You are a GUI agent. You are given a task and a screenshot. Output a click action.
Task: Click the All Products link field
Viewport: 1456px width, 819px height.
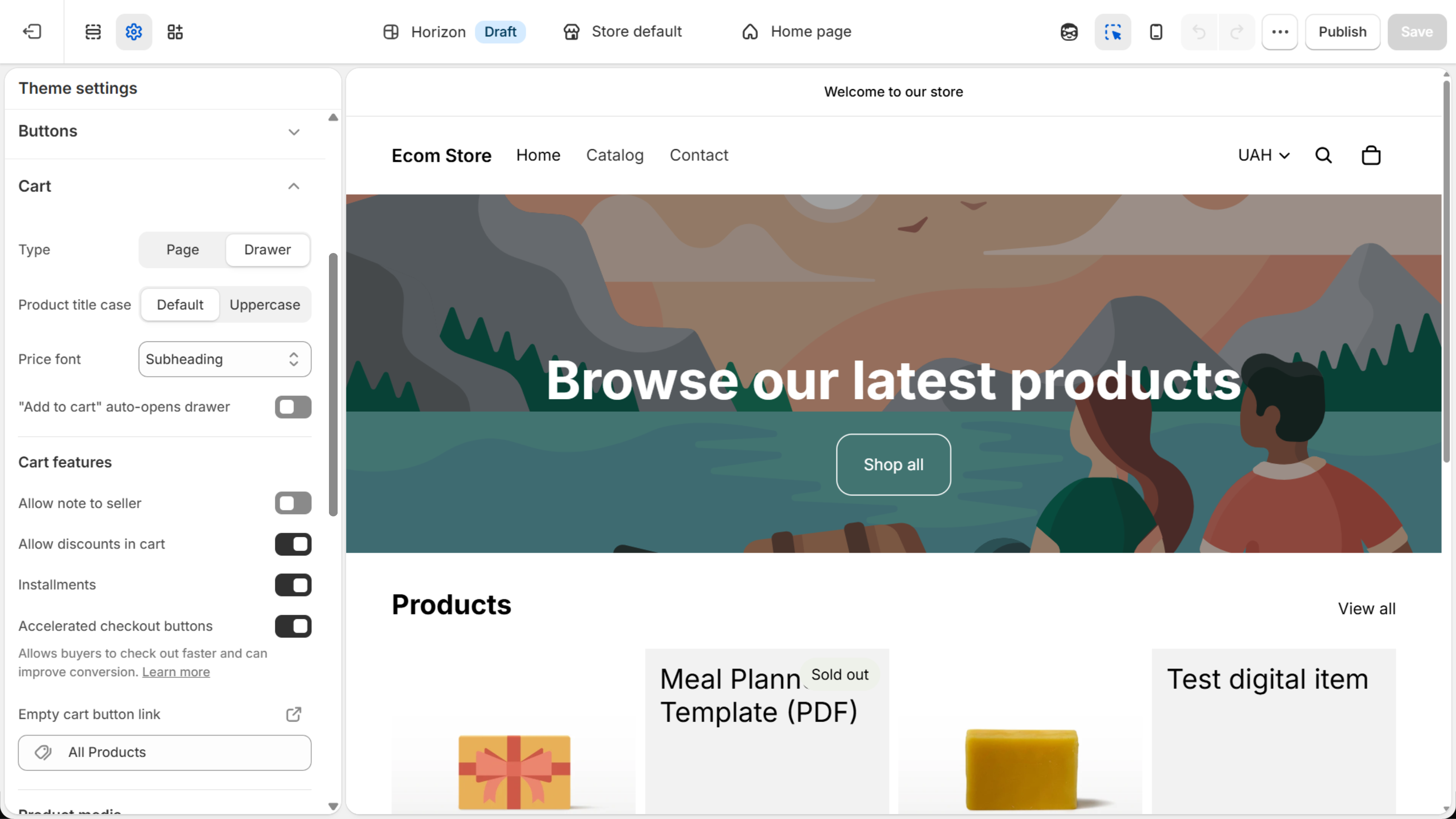tap(164, 752)
